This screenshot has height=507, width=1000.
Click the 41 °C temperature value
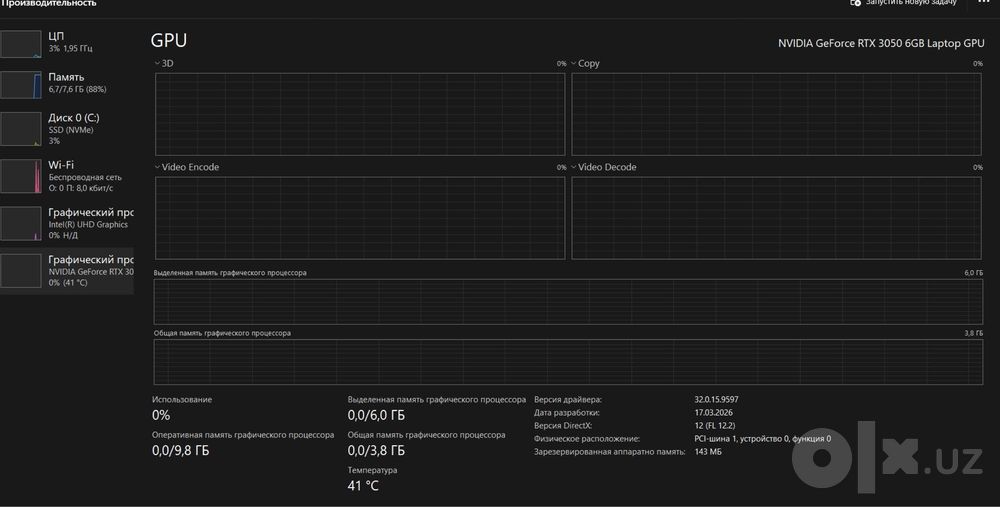coord(363,486)
